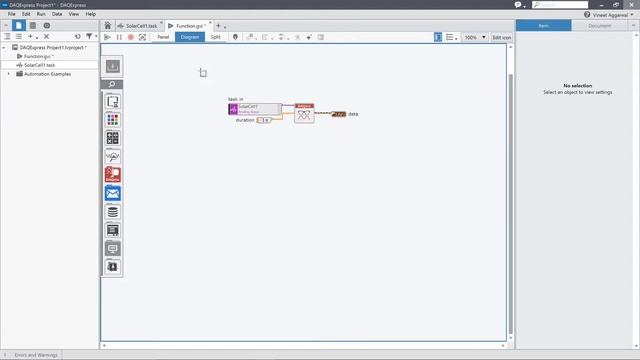This screenshot has width=640, height=360.
Task: Select SolarCell1.task in the project tree
Action: click(x=39, y=65)
